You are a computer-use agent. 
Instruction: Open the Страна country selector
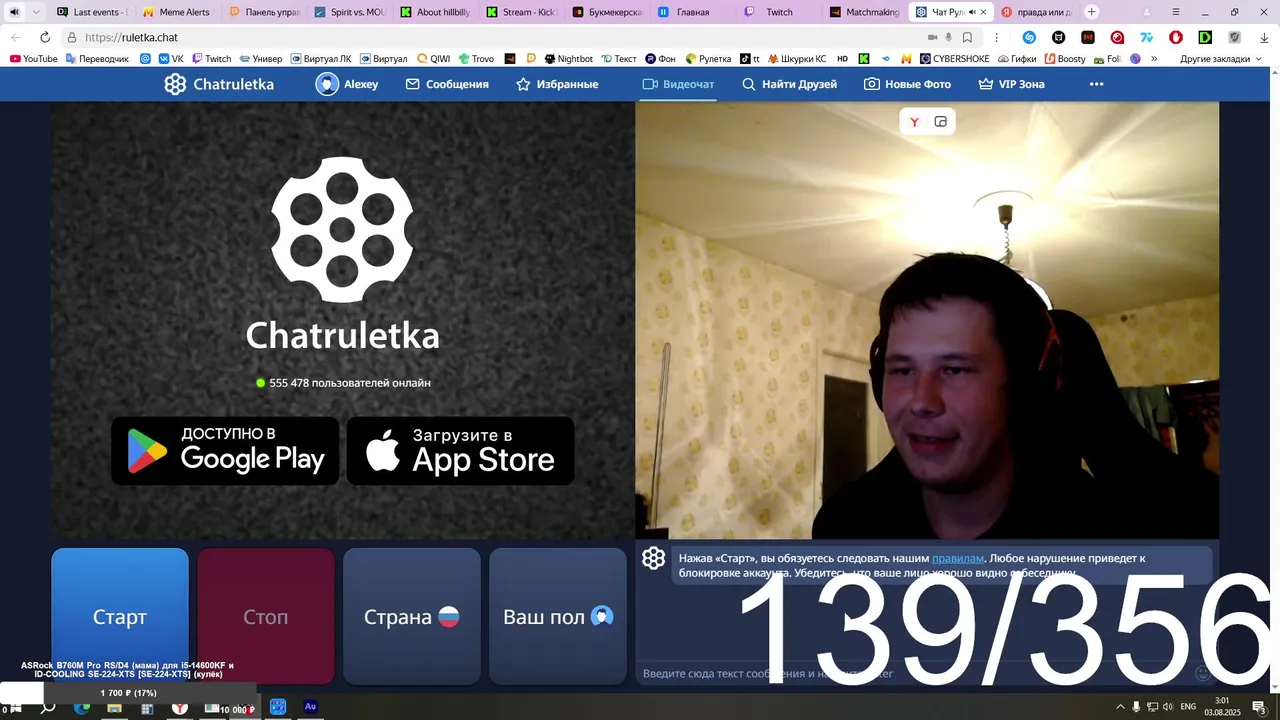pyautogui.click(x=412, y=616)
